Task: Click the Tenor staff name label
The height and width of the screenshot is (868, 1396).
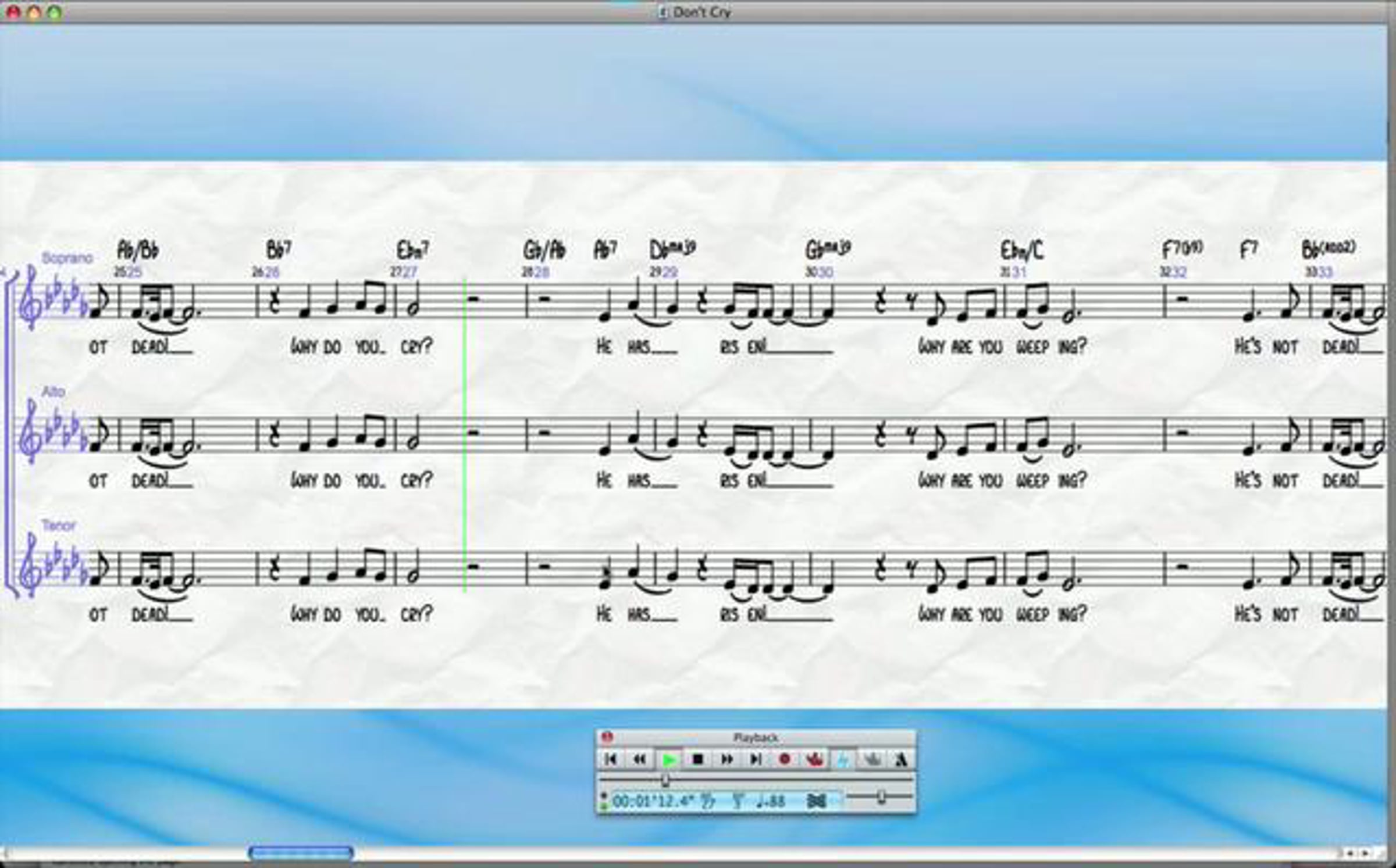Action: (x=59, y=526)
